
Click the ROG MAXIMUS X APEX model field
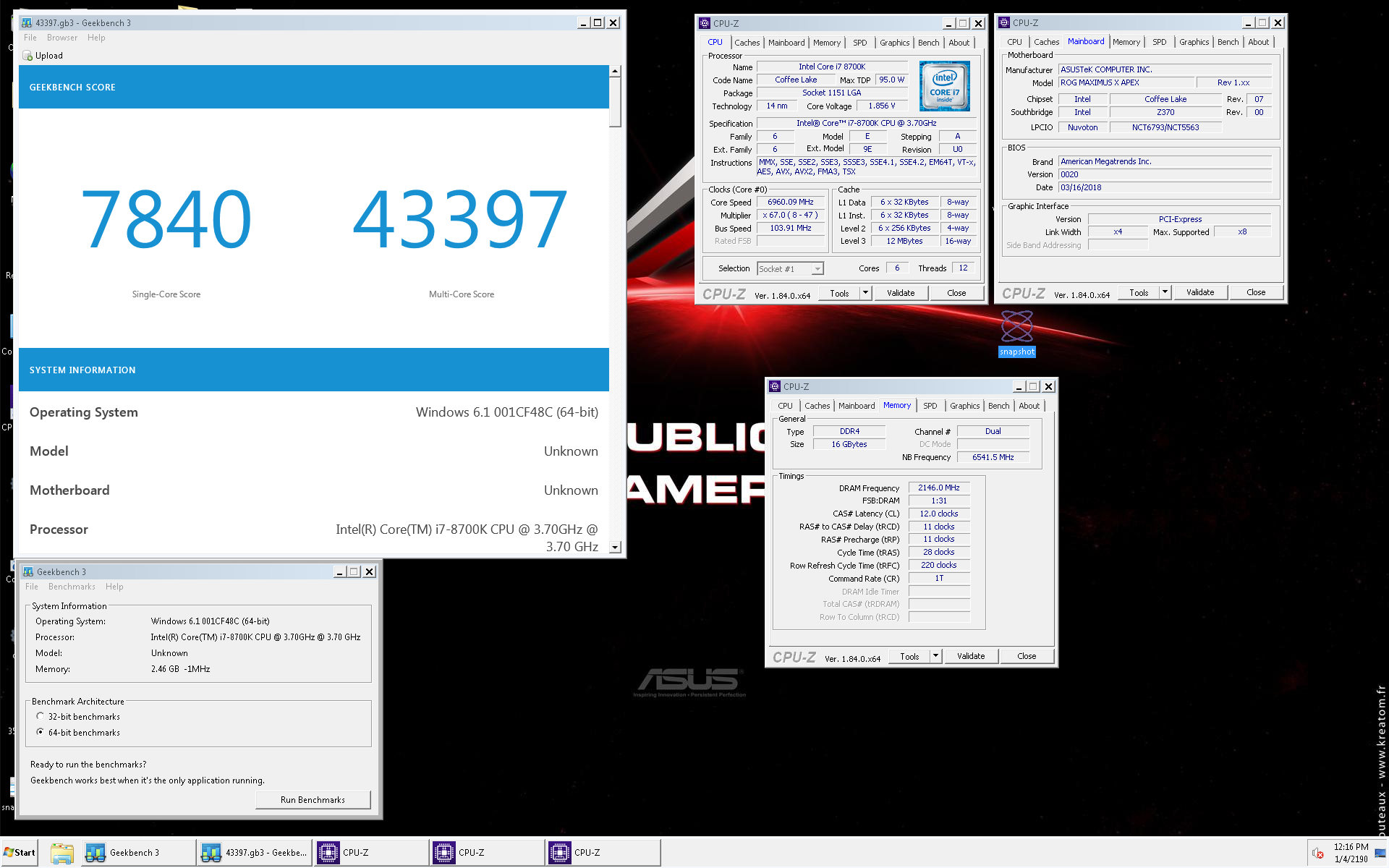click(1126, 82)
